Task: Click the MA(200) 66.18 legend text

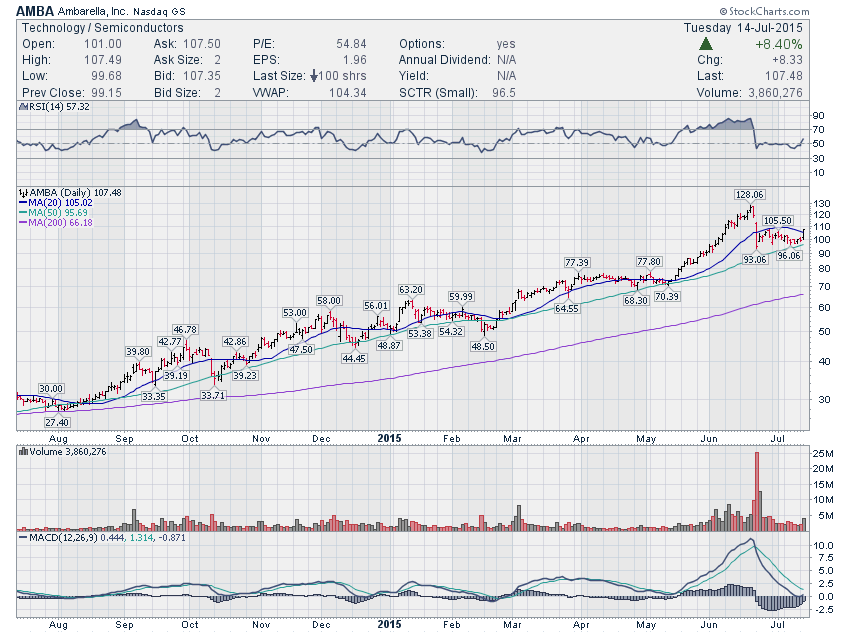Action: 60,223
